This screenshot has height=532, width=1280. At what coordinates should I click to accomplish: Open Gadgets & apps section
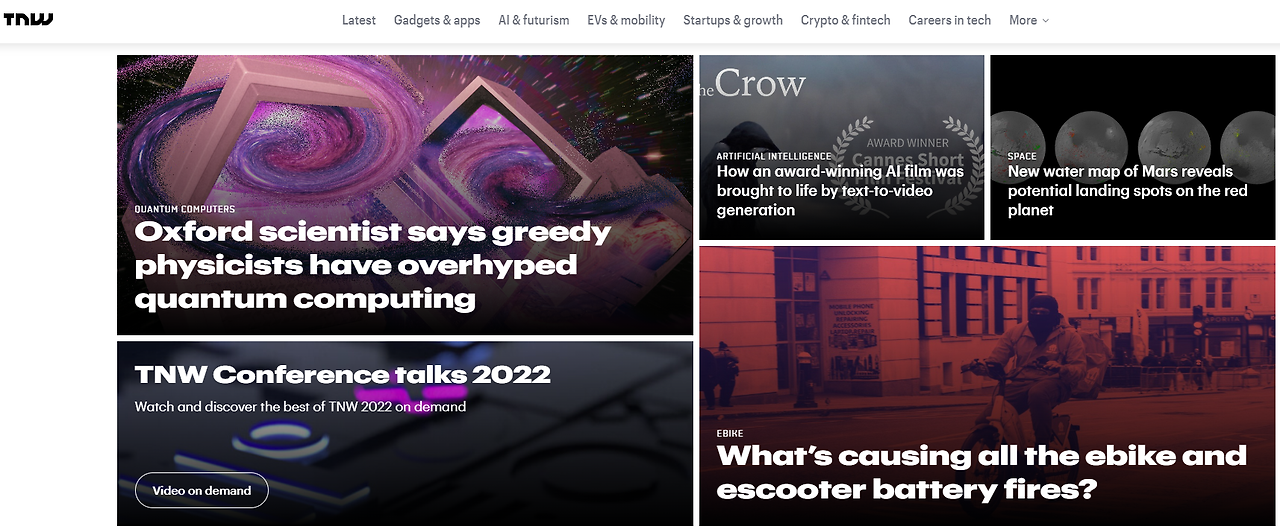[437, 20]
